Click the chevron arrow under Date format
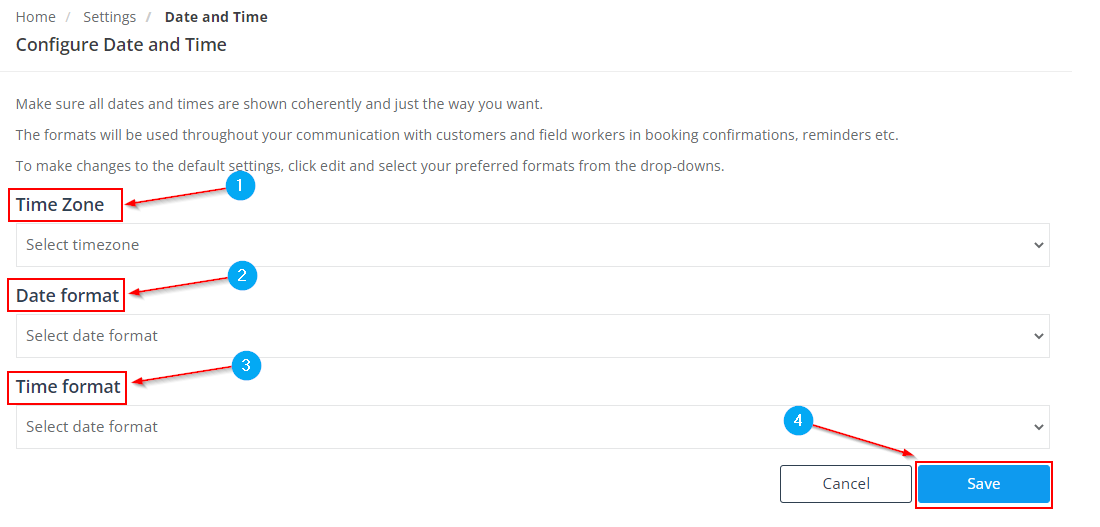Image resolution: width=1100 pixels, height=527 pixels. coord(1038,336)
